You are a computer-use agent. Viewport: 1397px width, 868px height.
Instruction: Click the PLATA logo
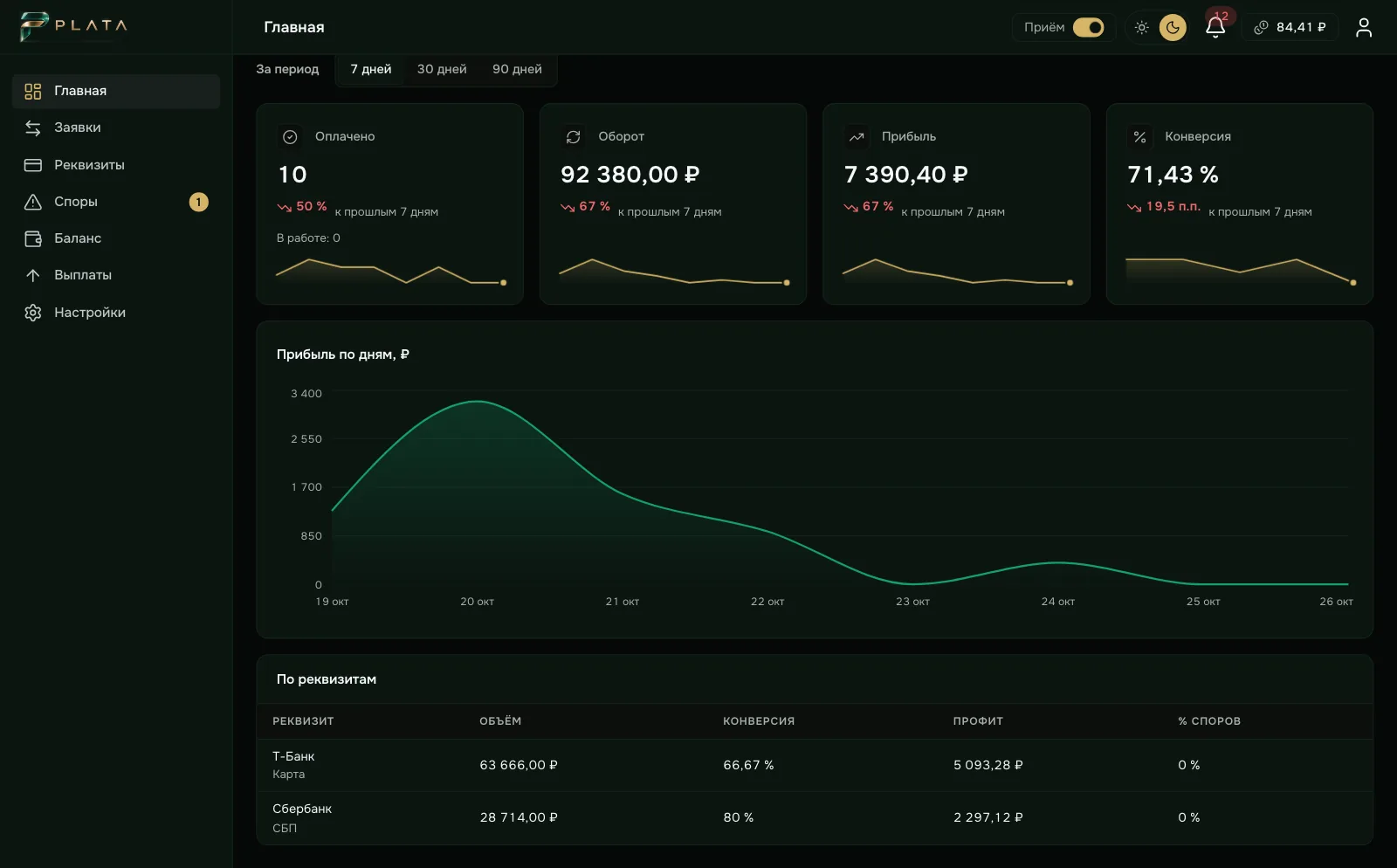(x=73, y=26)
